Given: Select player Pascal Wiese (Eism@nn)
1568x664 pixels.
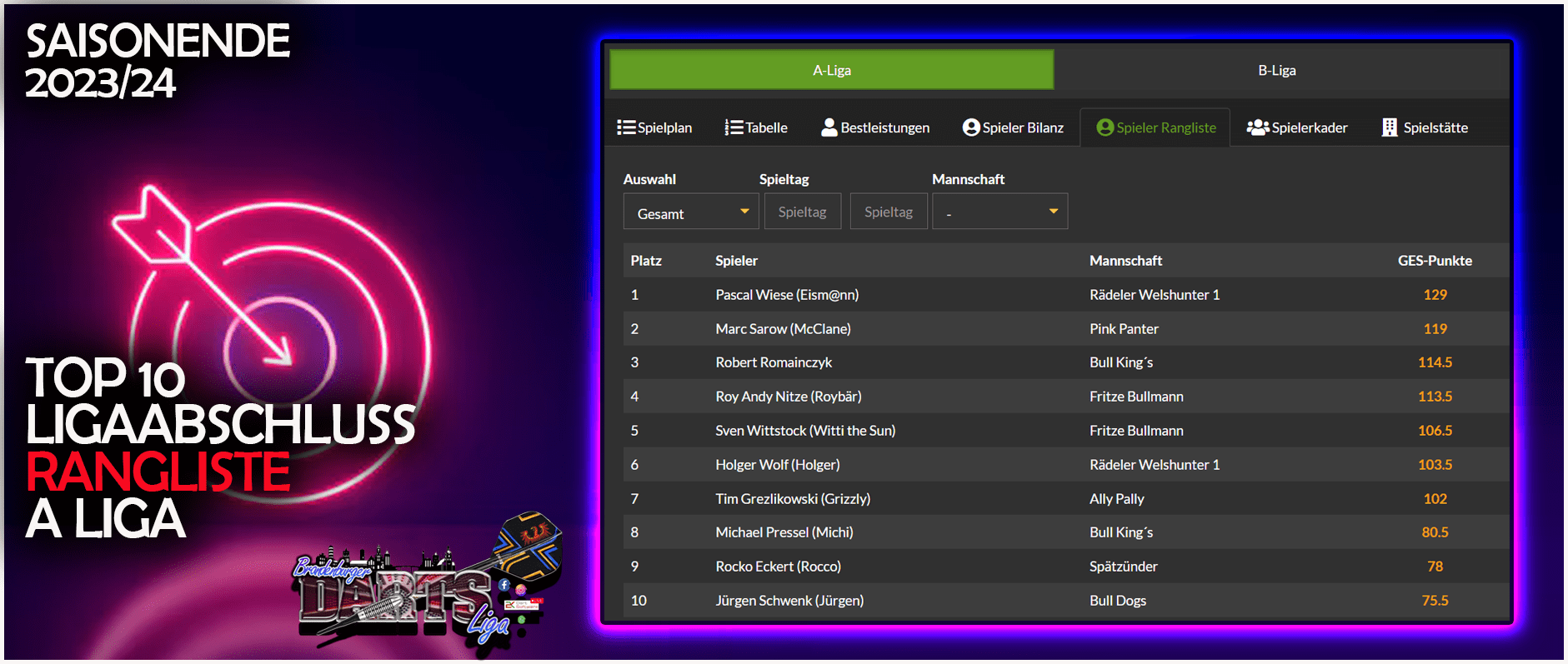Looking at the screenshot, I should [x=787, y=295].
